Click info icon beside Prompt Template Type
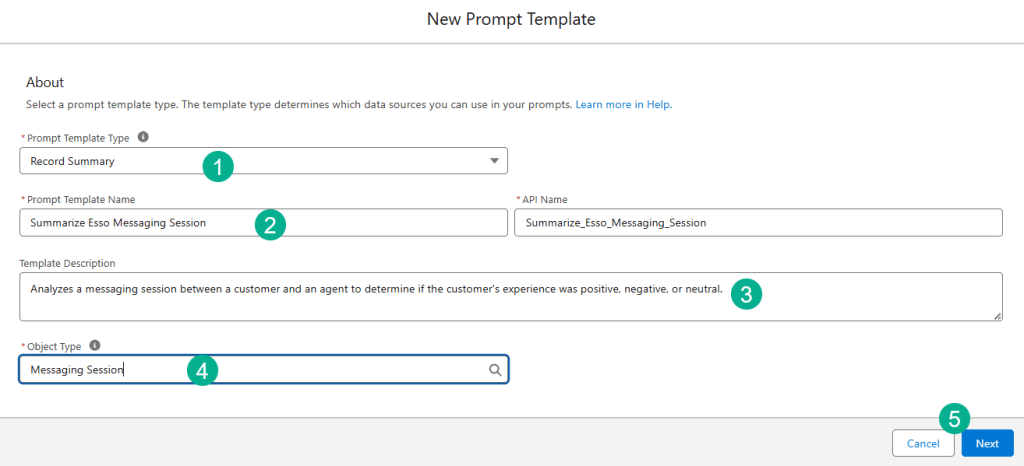This screenshot has height=466, width=1024. (144, 137)
